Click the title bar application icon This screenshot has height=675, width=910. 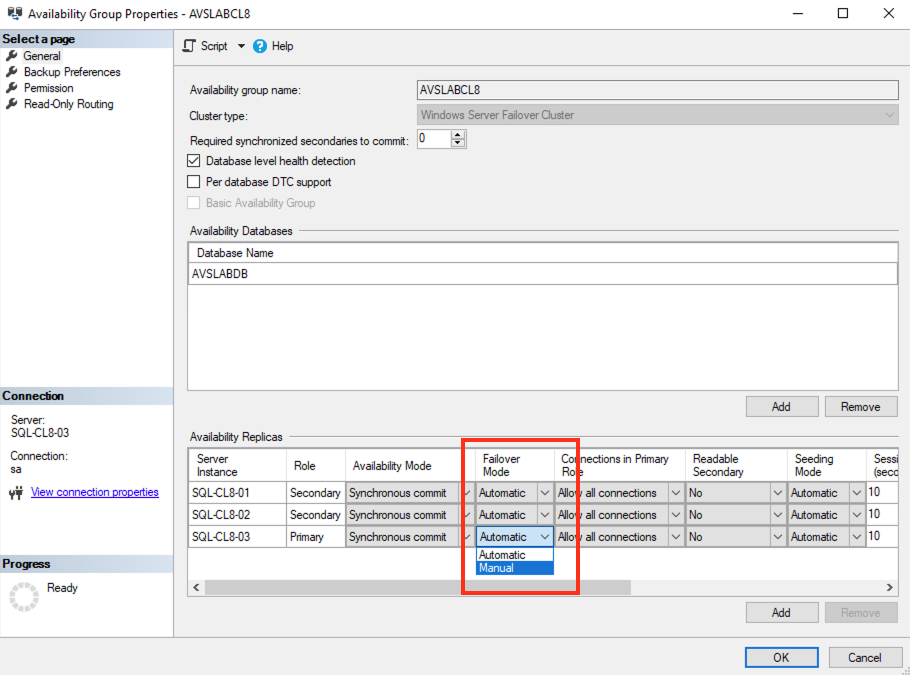click(x=15, y=13)
